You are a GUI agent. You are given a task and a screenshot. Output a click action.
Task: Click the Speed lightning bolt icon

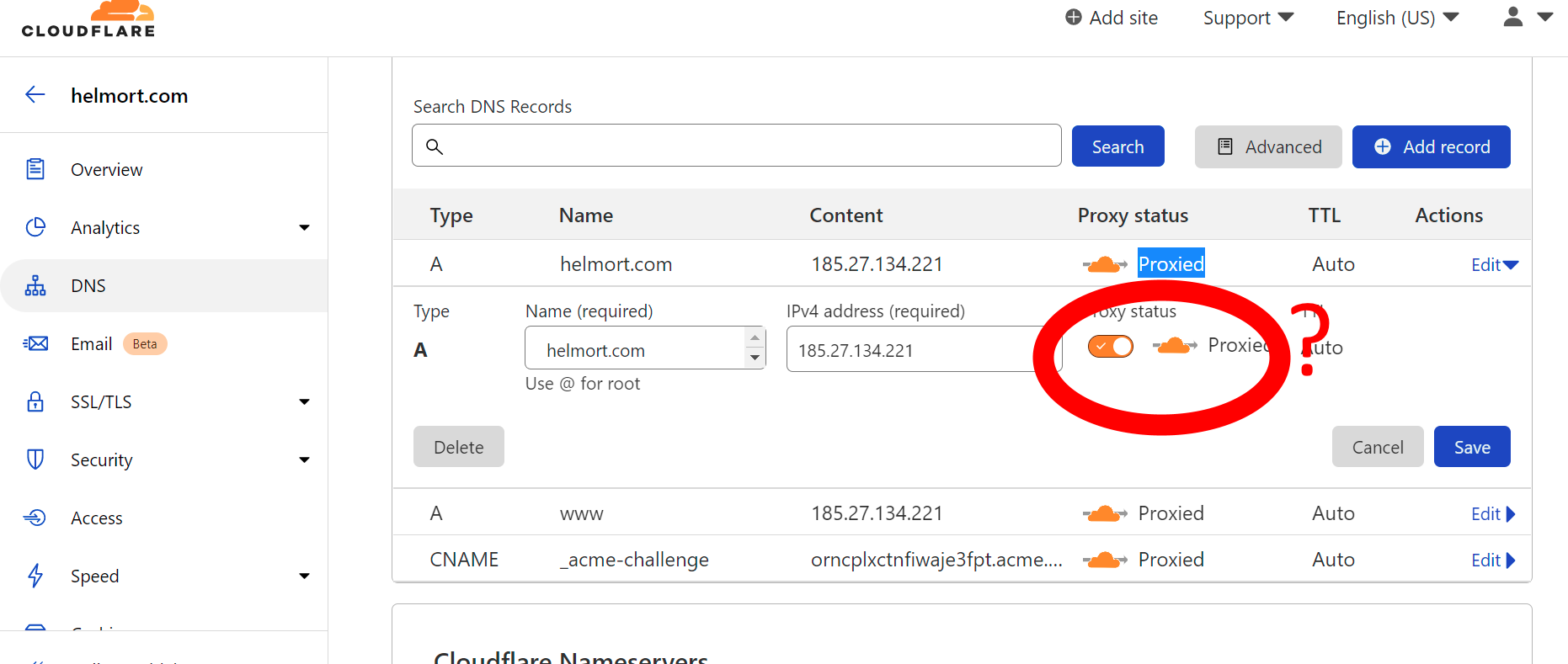tap(35, 576)
